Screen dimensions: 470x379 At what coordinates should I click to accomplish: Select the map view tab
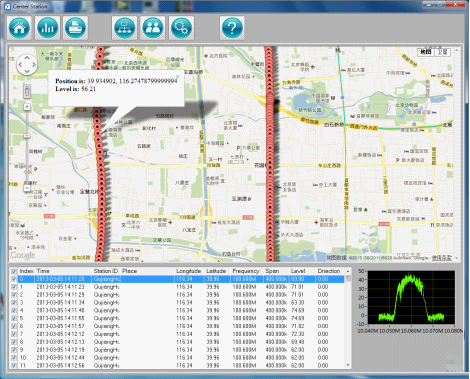pyautogui.click(x=426, y=52)
